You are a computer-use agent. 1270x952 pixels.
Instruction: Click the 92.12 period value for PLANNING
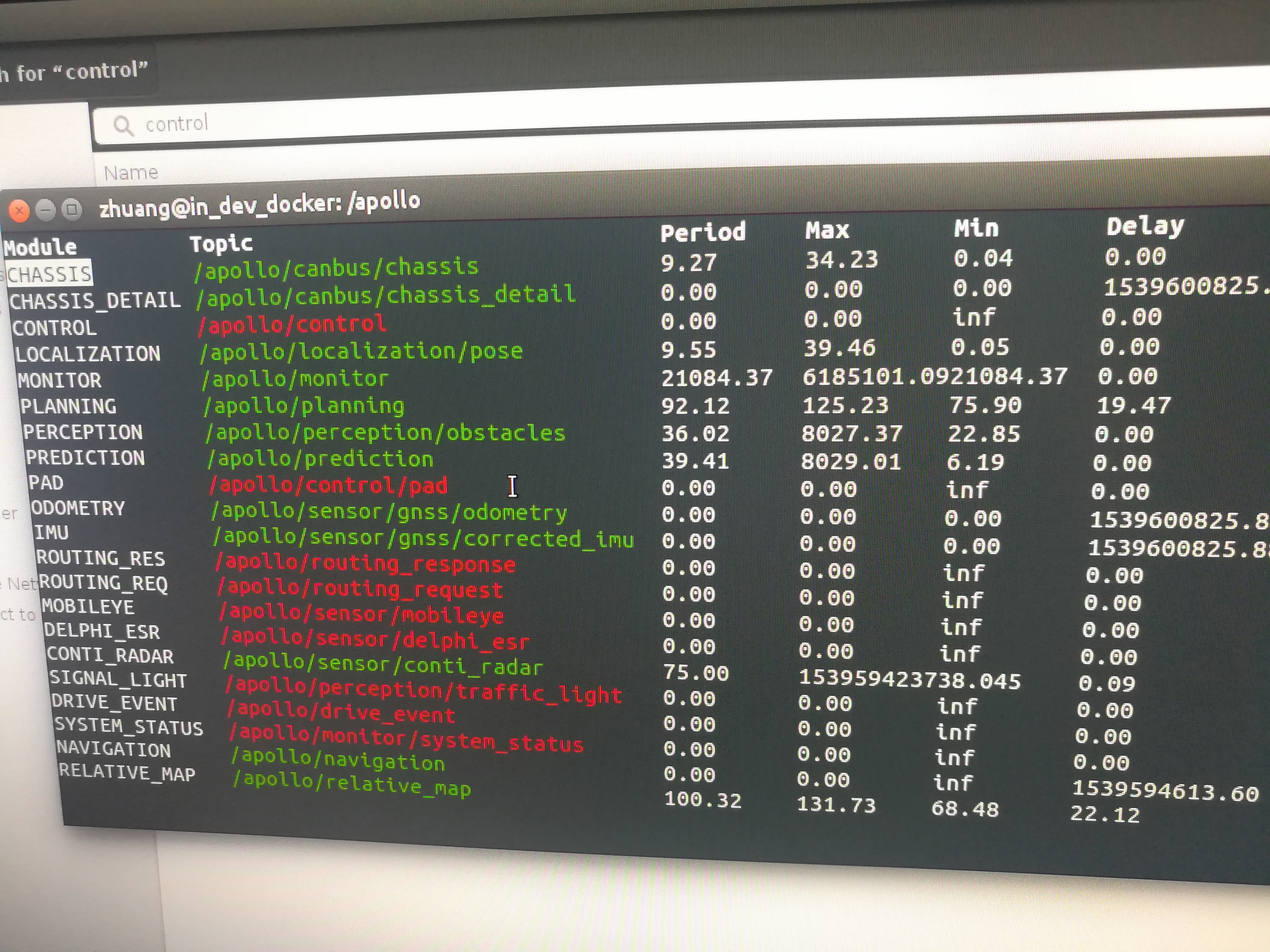click(696, 406)
